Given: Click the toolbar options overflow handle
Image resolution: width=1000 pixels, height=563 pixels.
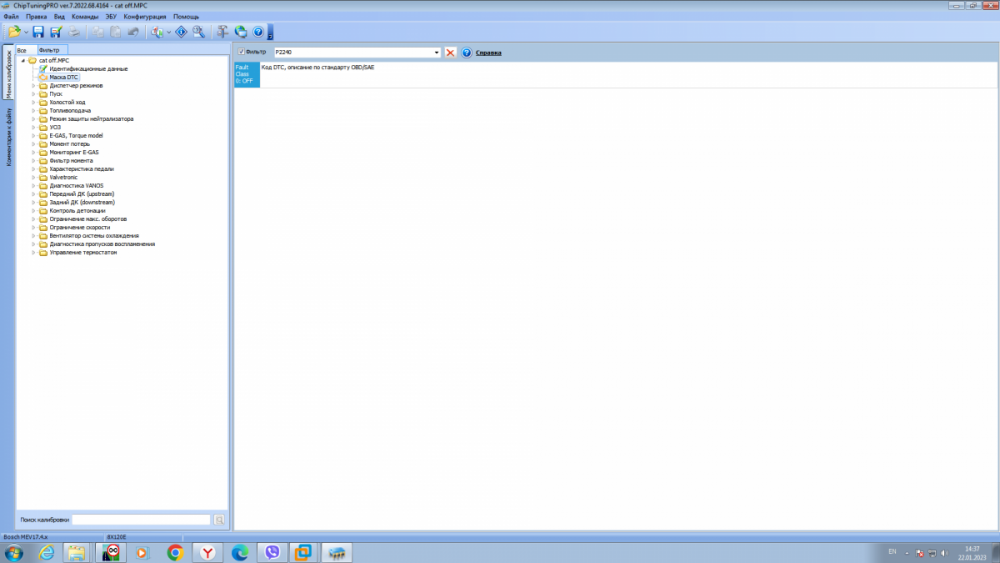Looking at the screenshot, I should click(270, 33).
